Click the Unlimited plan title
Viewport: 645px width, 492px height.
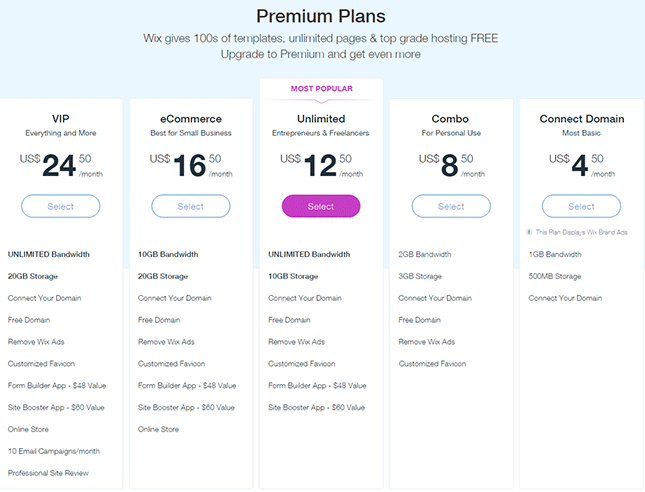click(321, 119)
